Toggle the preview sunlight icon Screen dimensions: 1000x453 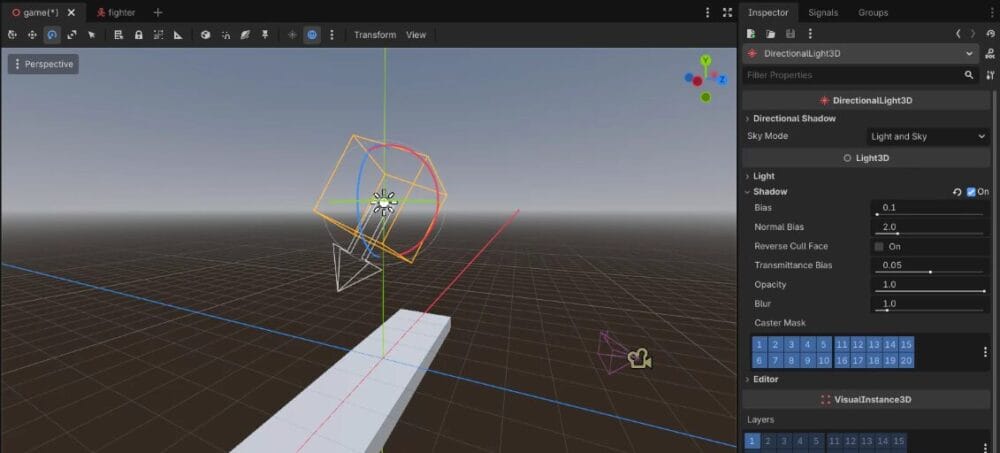292,35
